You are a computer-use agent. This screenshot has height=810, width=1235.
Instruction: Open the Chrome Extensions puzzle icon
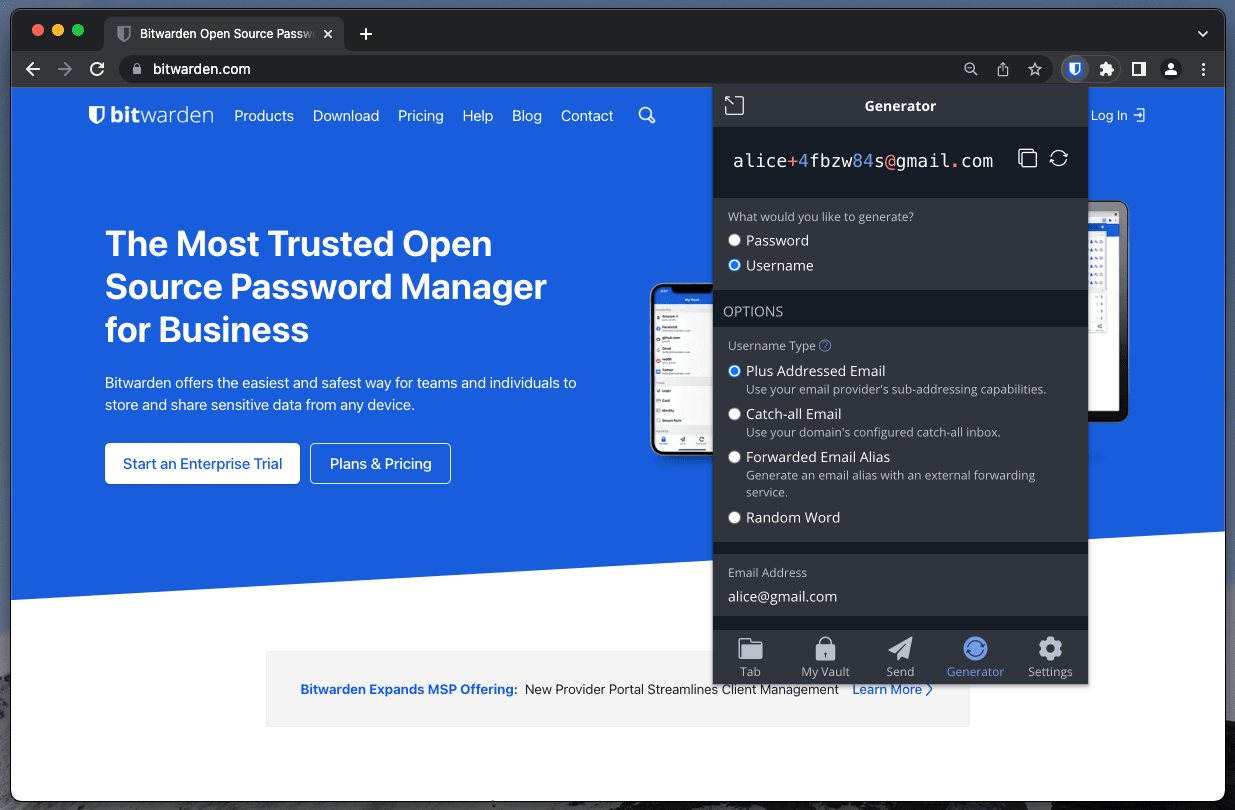click(1107, 69)
